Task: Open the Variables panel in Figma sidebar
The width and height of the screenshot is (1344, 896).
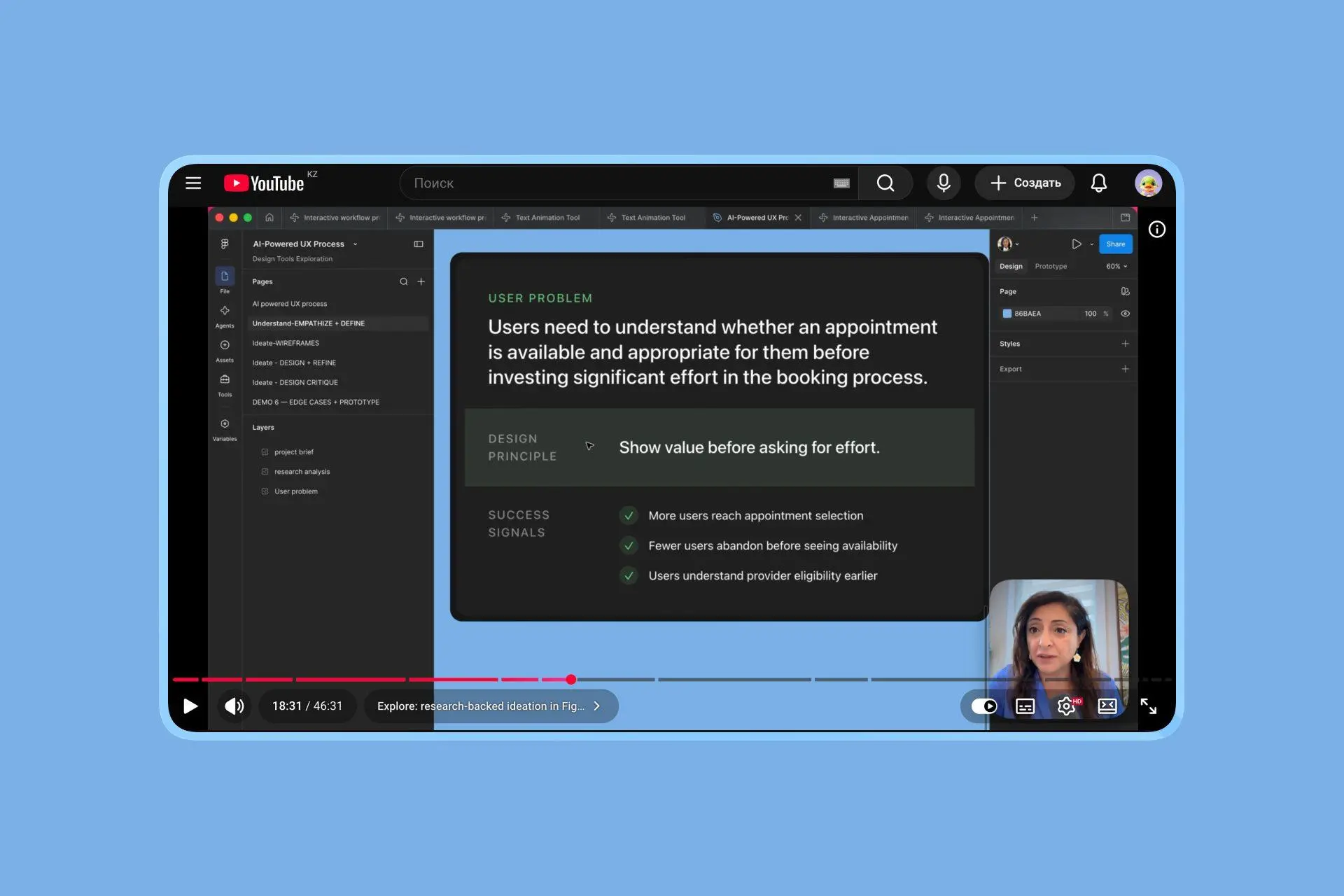Action: point(225,430)
